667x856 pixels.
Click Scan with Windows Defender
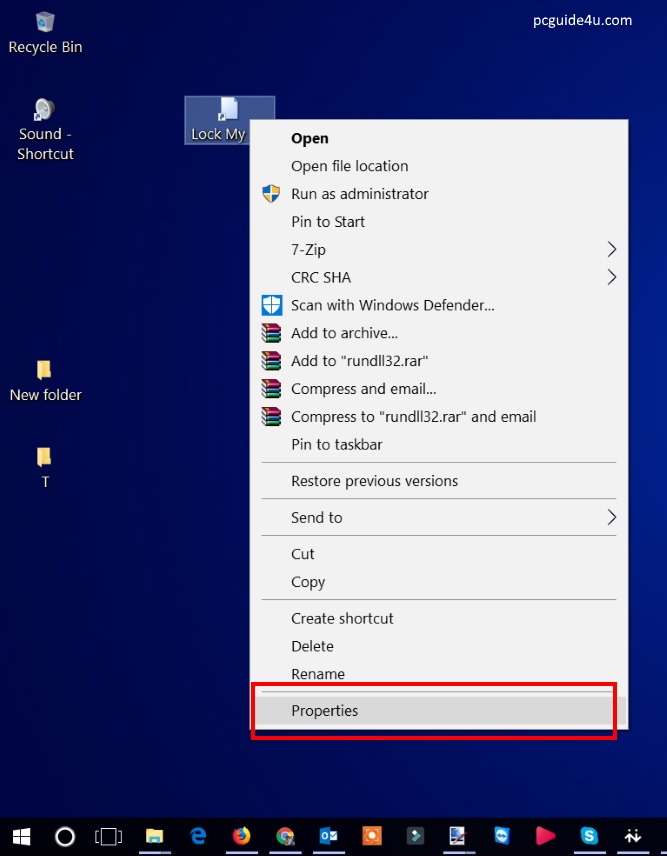pos(392,305)
